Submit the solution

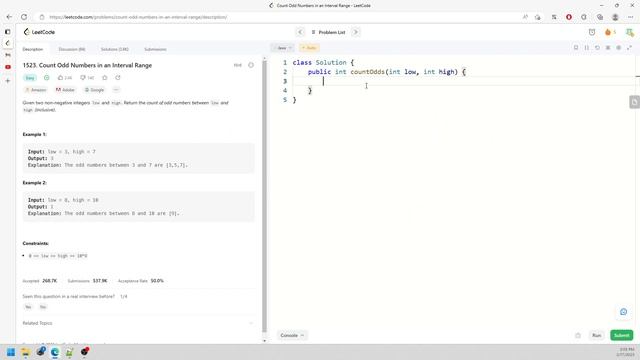tap(622, 336)
